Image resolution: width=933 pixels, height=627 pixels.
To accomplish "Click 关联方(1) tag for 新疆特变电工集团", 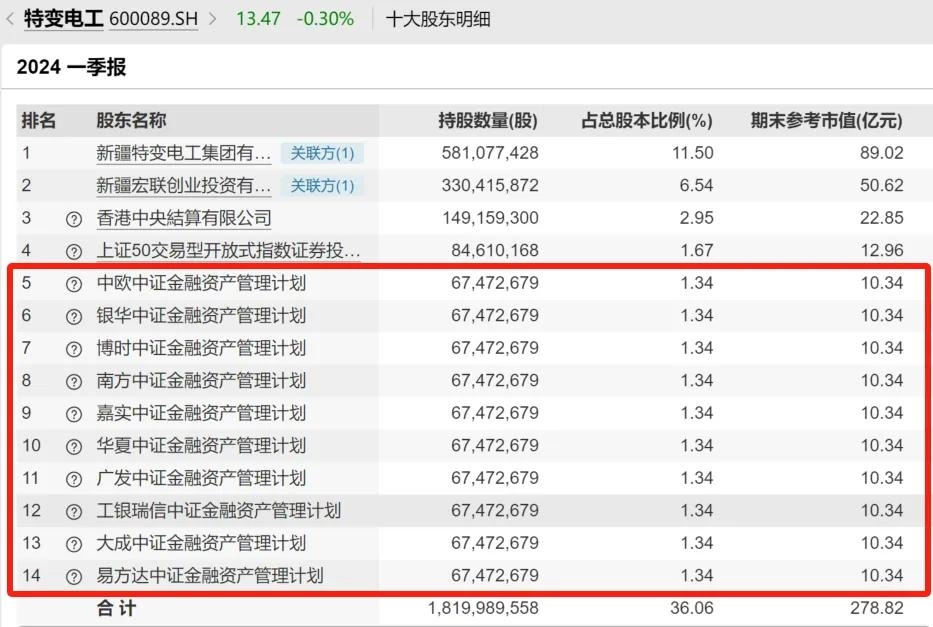I will [322, 153].
